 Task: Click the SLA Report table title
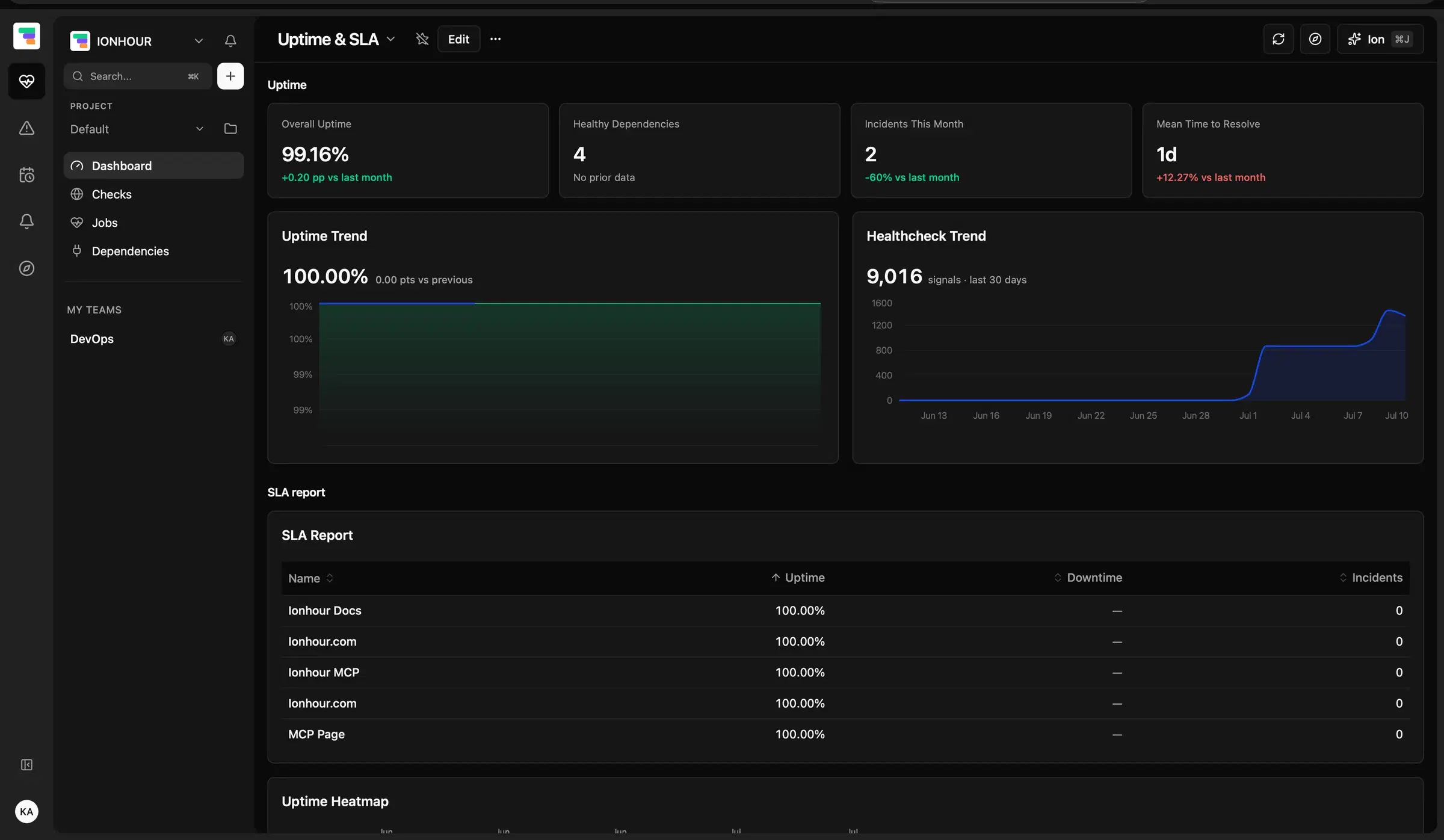pos(317,535)
